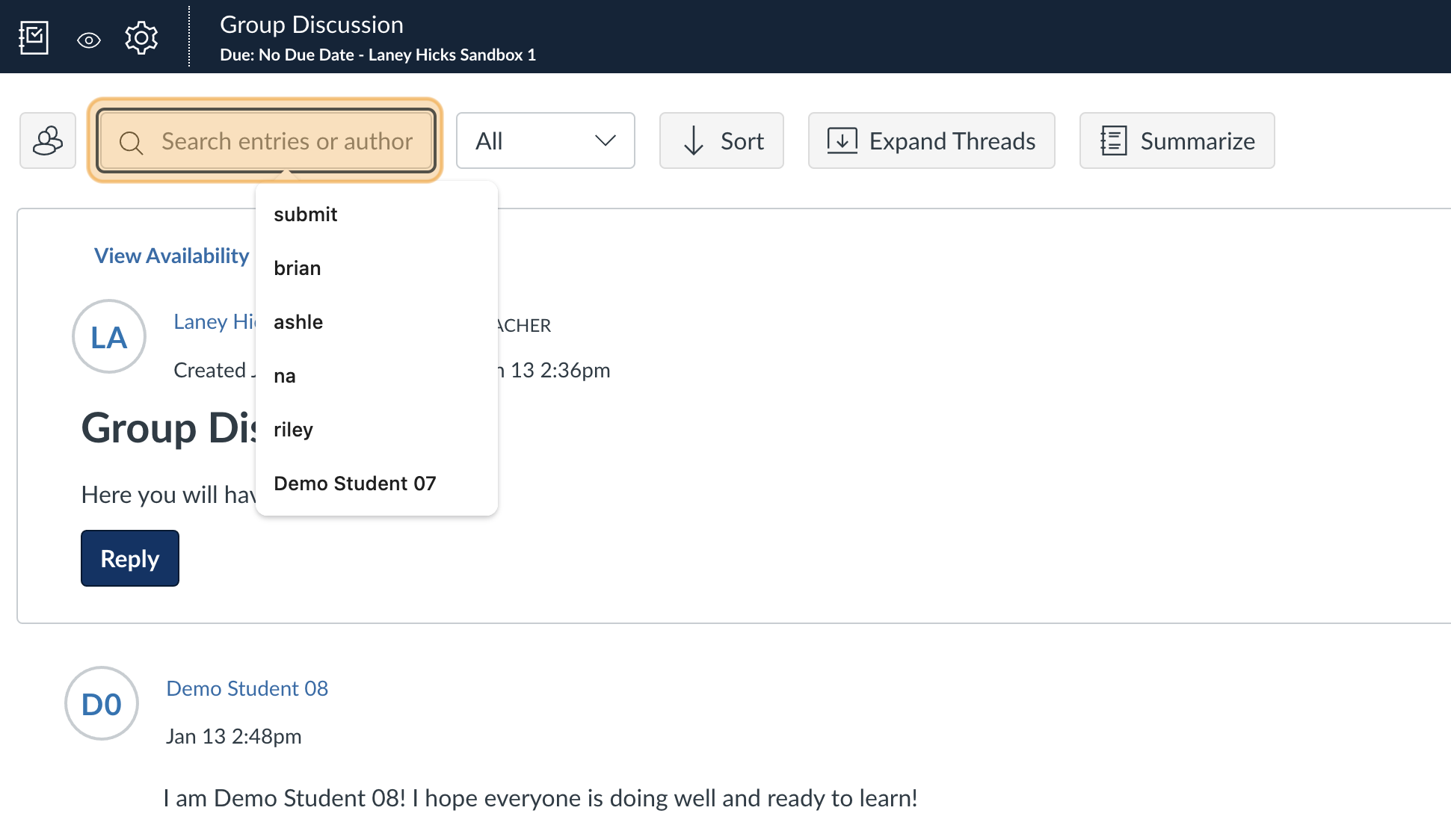Click the magnifying glass in search bar
Screen dimensions: 1451x840
coord(132,142)
